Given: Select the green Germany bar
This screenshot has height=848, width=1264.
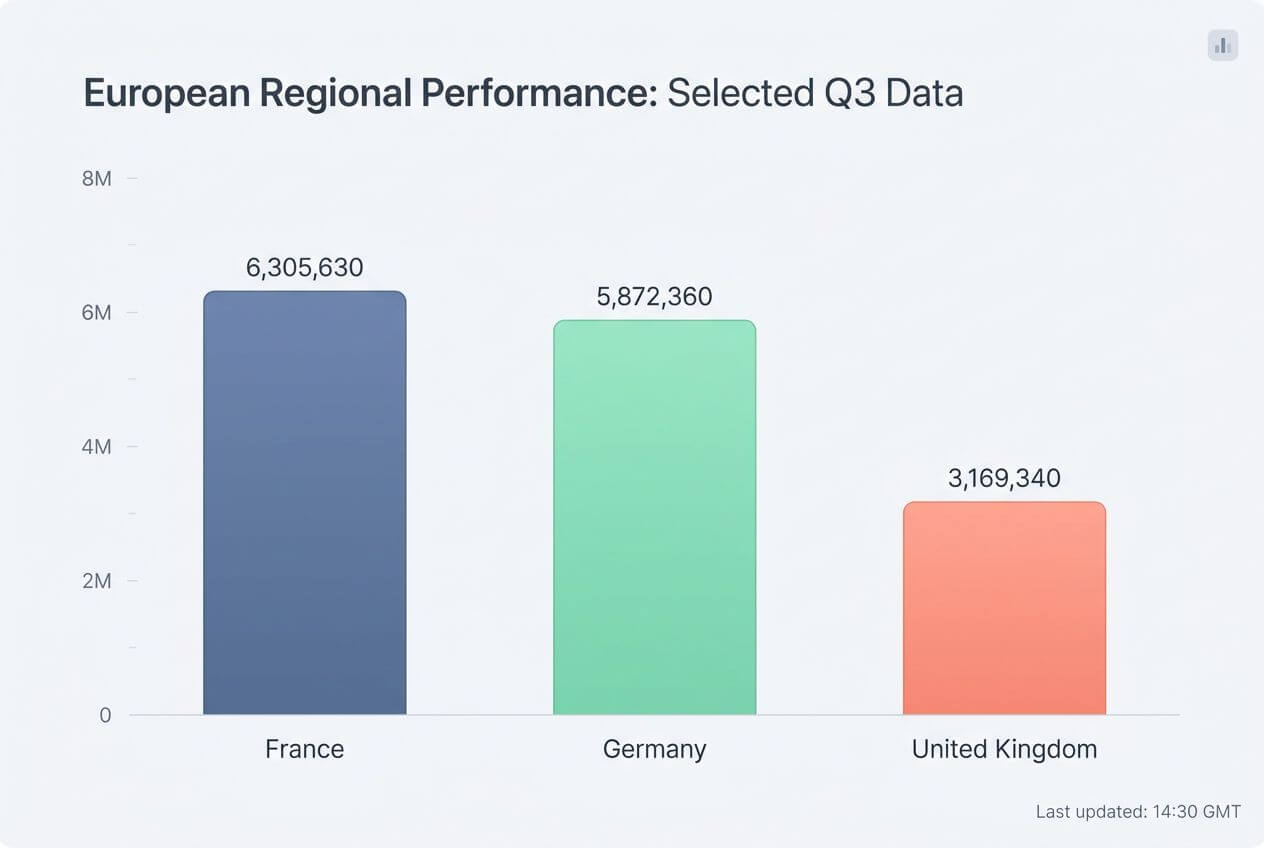Looking at the screenshot, I should (x=654, y=517).
